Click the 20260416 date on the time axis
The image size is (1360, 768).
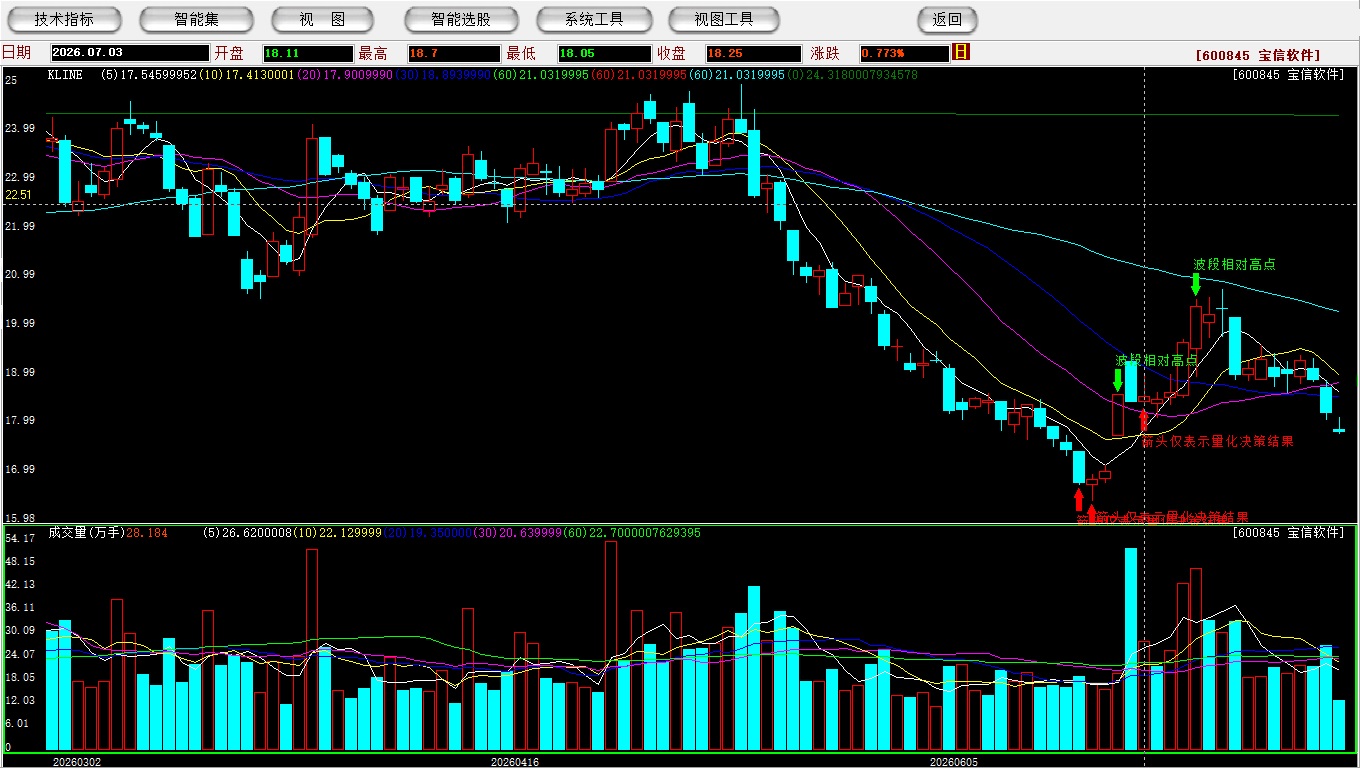515,761
